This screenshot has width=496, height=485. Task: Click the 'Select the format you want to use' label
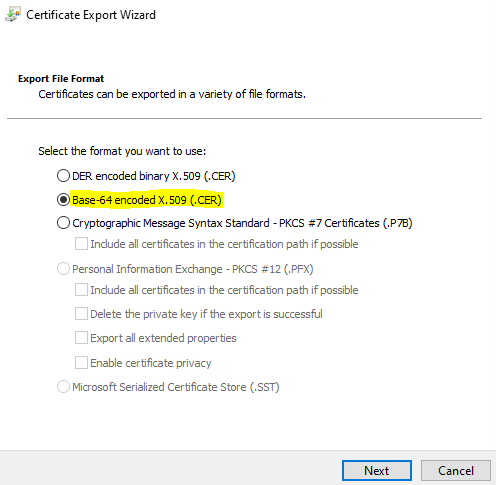pos(122,151)
